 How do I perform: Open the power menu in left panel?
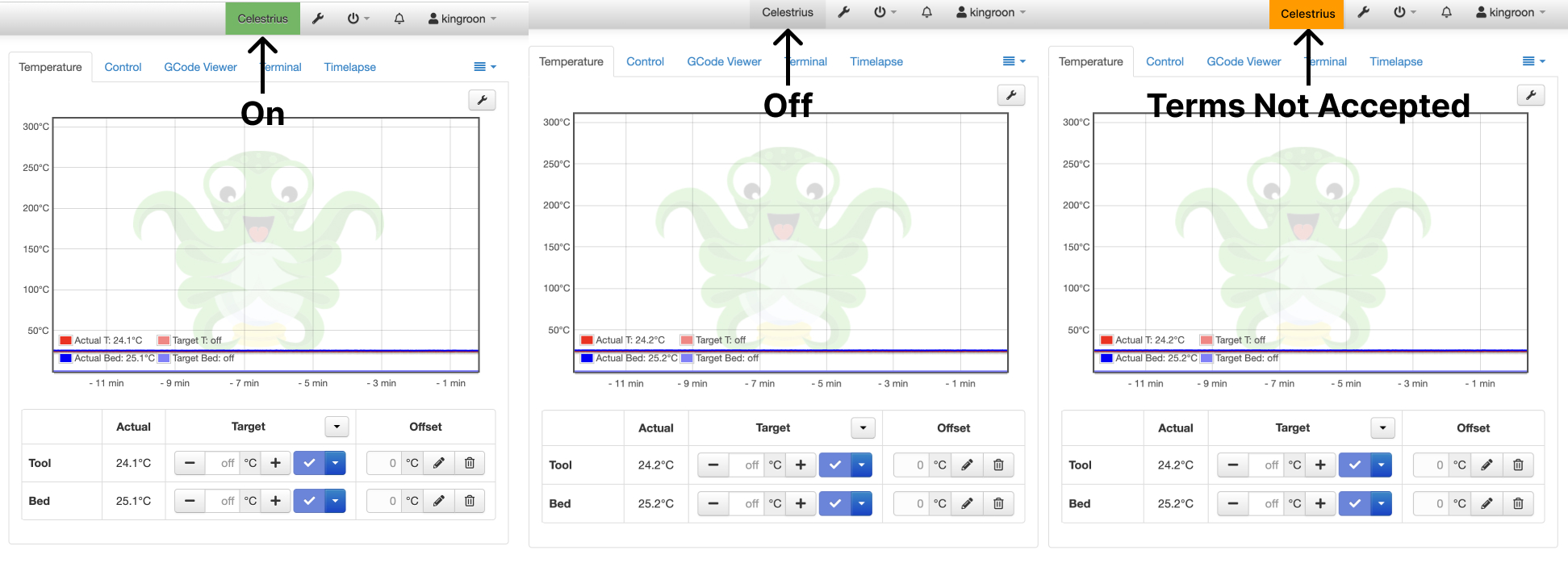(358, 19)
